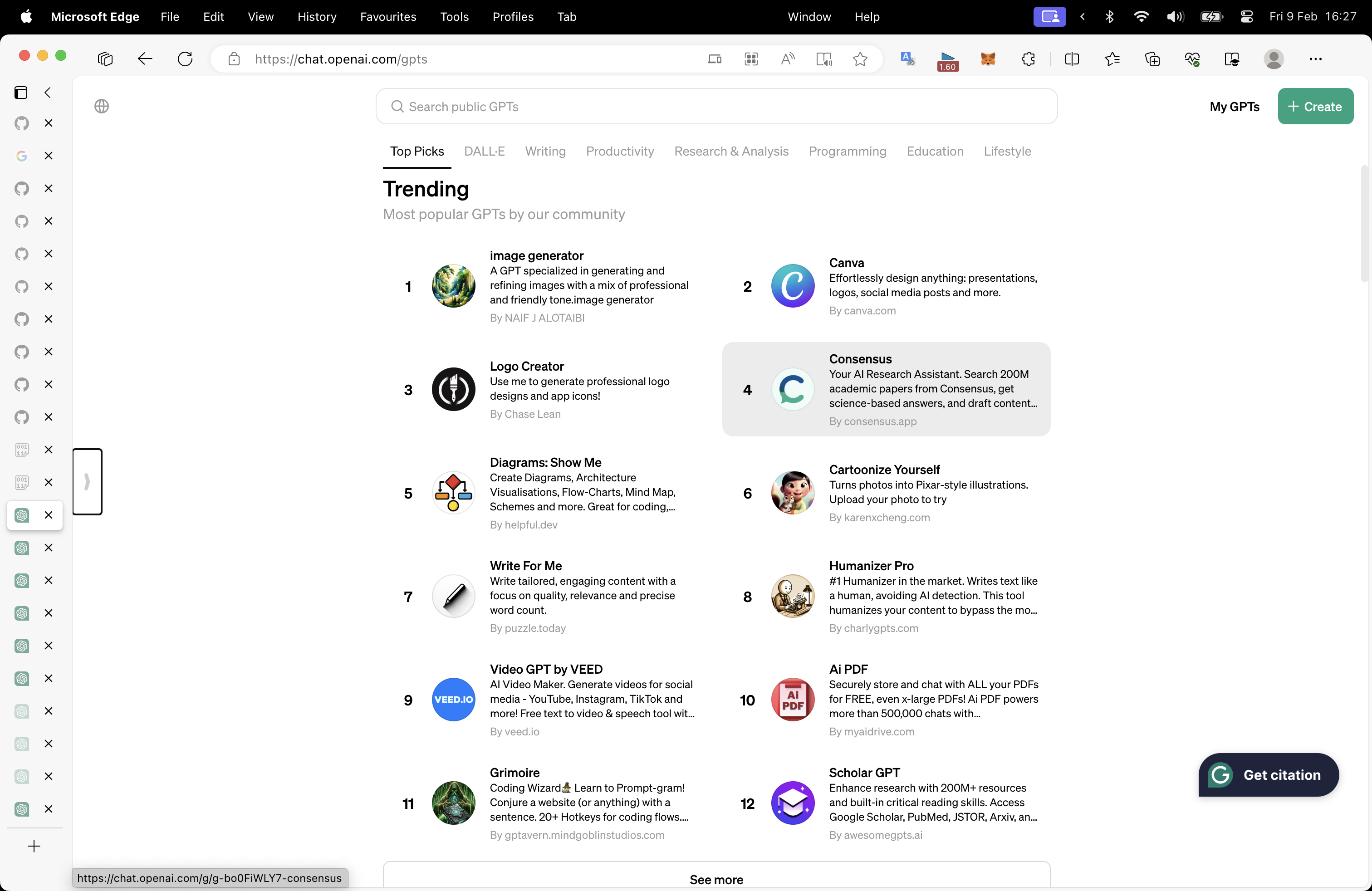1372x891 pixels.
Task: Open the browser profile avatar
Action: (x=1274, y=59)
